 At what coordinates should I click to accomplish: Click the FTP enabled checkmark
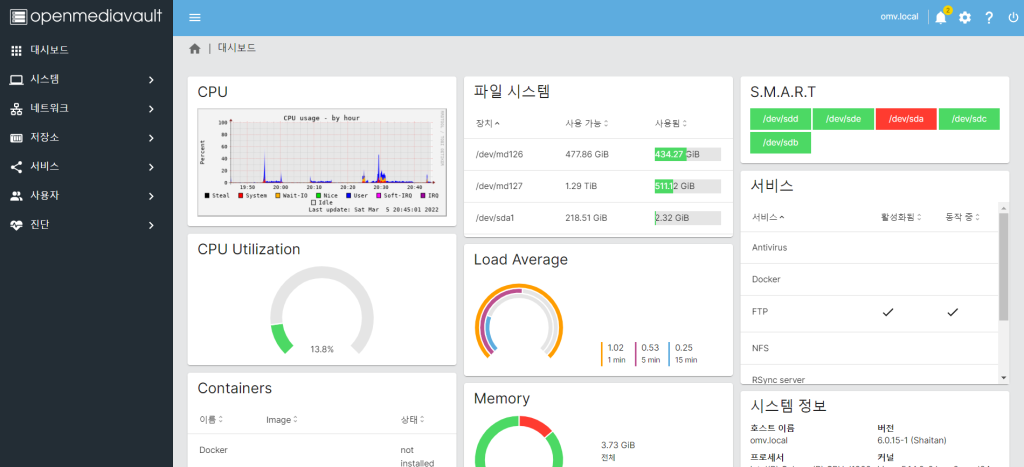click(x=888, y=312)
